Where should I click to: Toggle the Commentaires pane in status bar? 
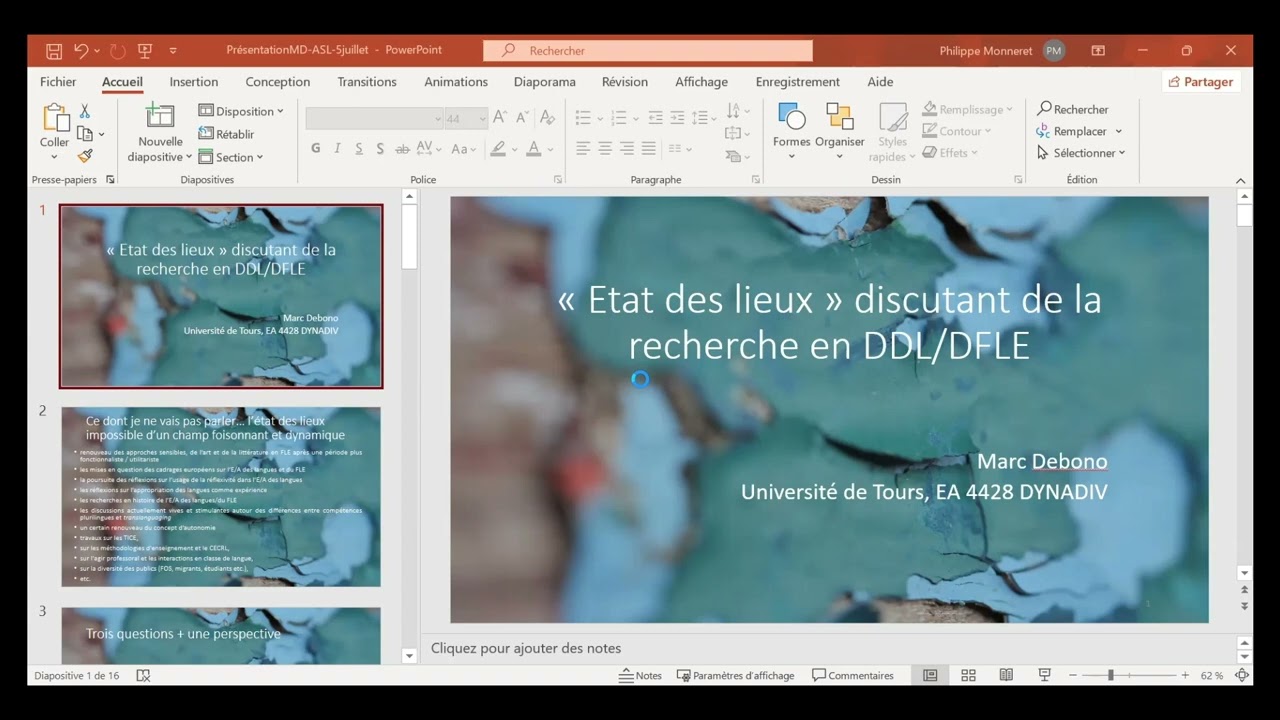pos(853,676)
